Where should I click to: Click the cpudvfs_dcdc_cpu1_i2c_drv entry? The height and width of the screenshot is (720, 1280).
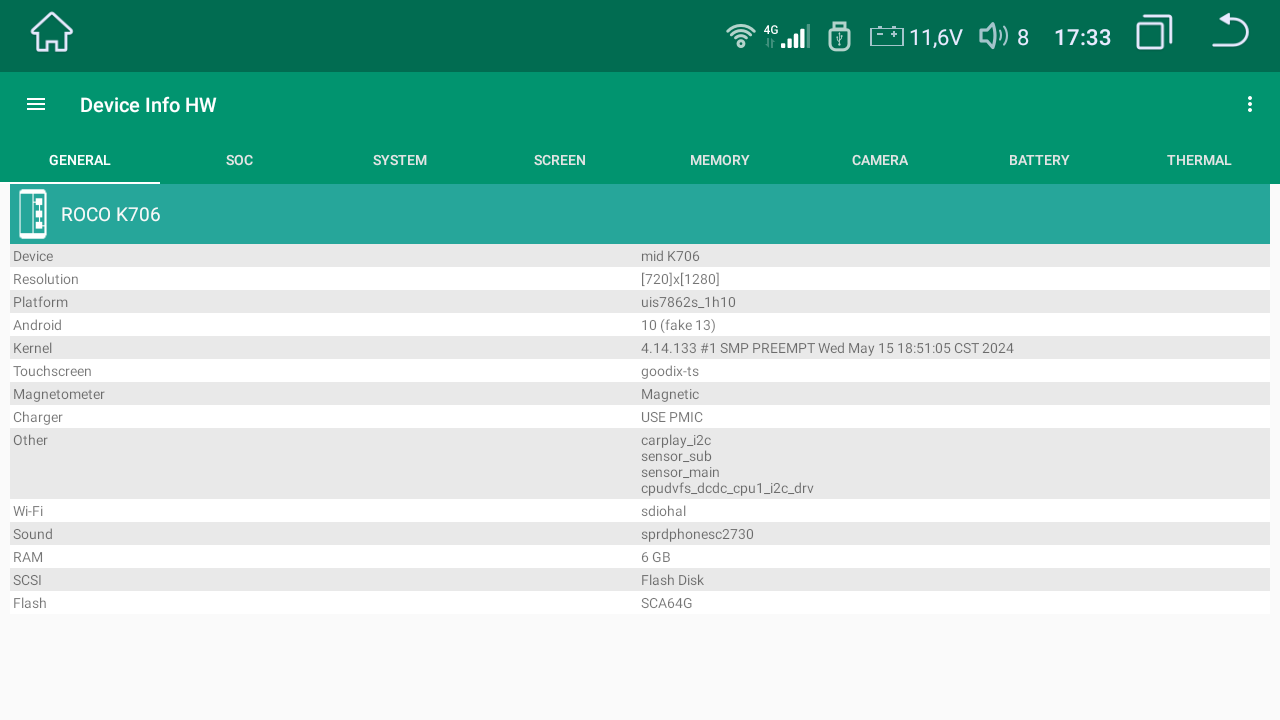(x=727, y=488)
